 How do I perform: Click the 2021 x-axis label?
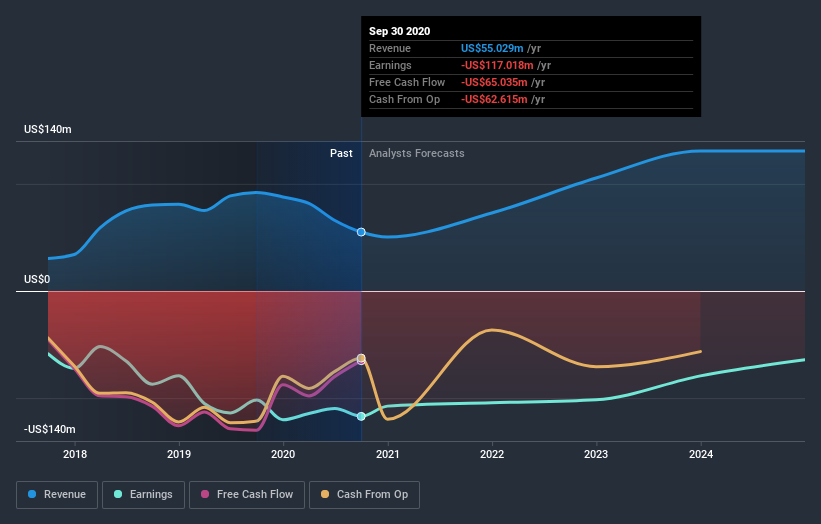pos(387,454)
